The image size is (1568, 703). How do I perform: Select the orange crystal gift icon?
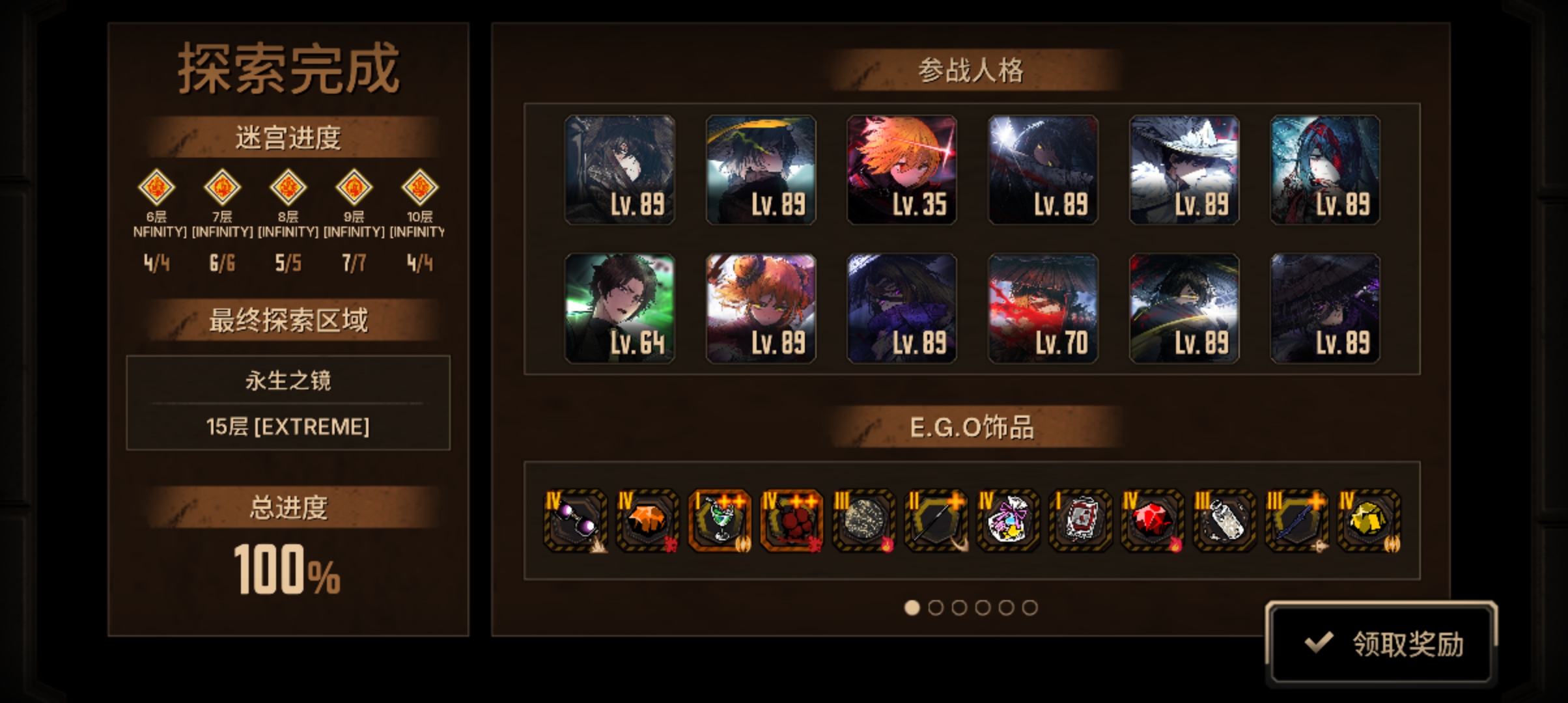648,521
